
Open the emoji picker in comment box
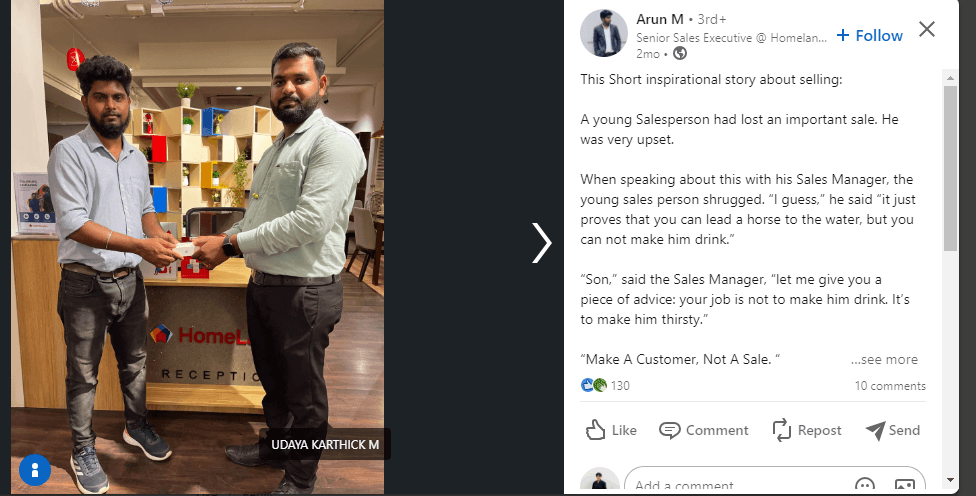pos(866,485)
